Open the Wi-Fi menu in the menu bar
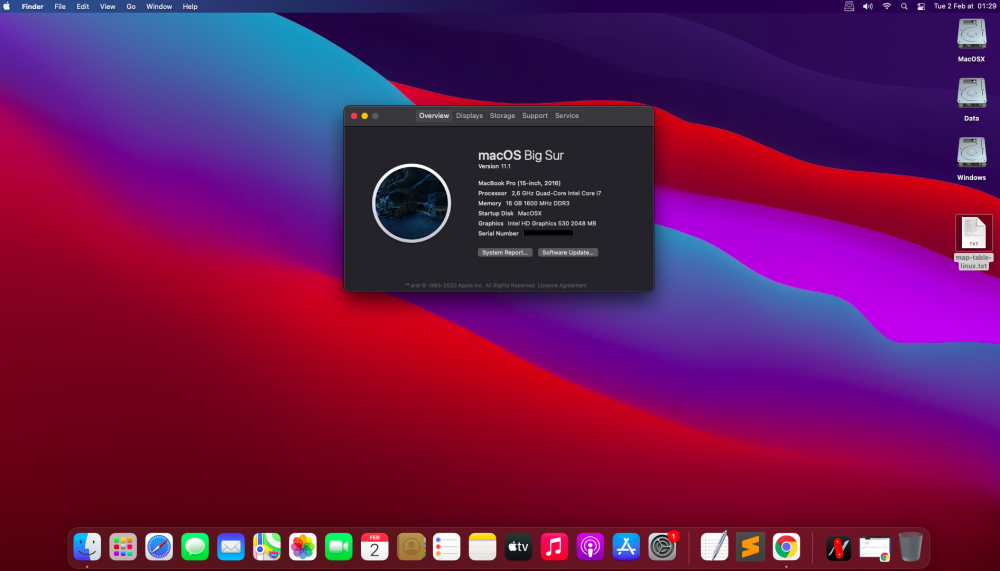Image resolution: width=1000 pixels, height=571 pixels. point(886,6)
